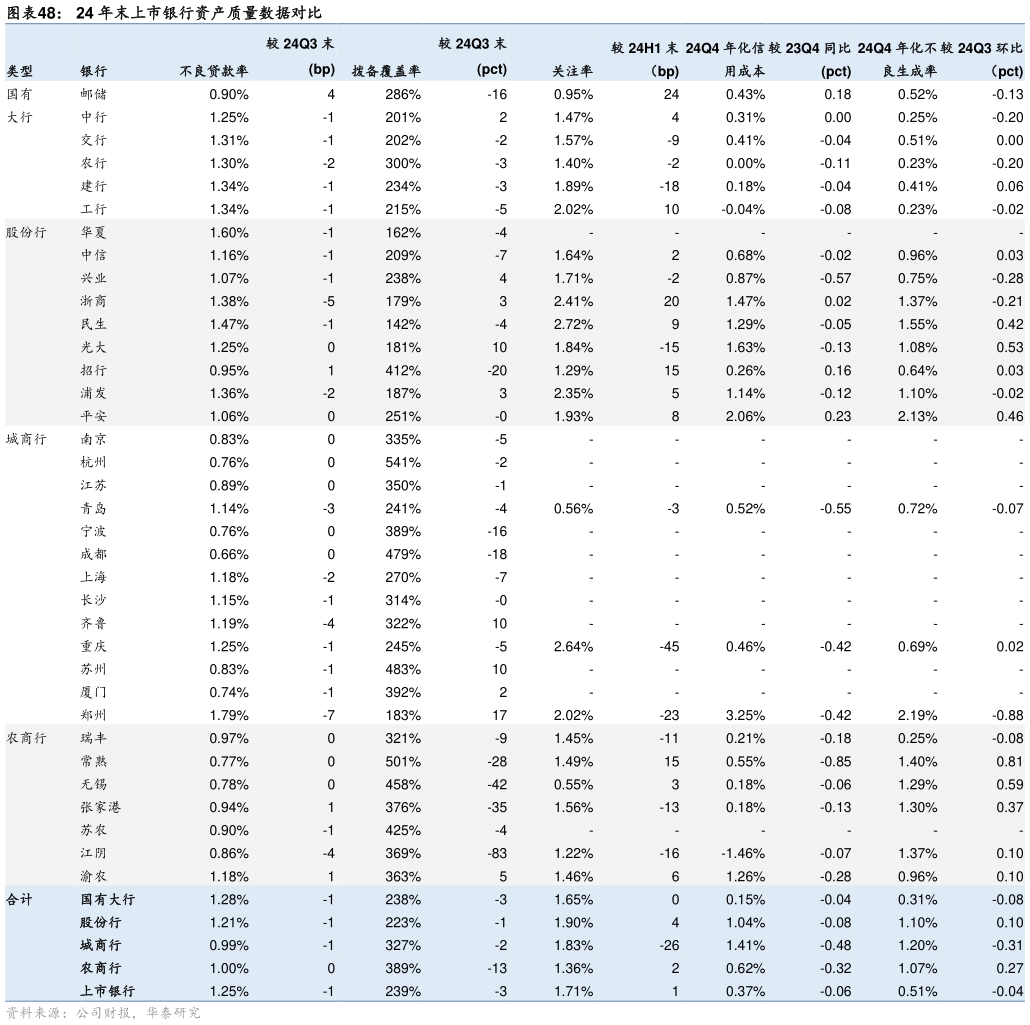Select the 银行 column header
1030x1025 pixels.
click(94, 71)
